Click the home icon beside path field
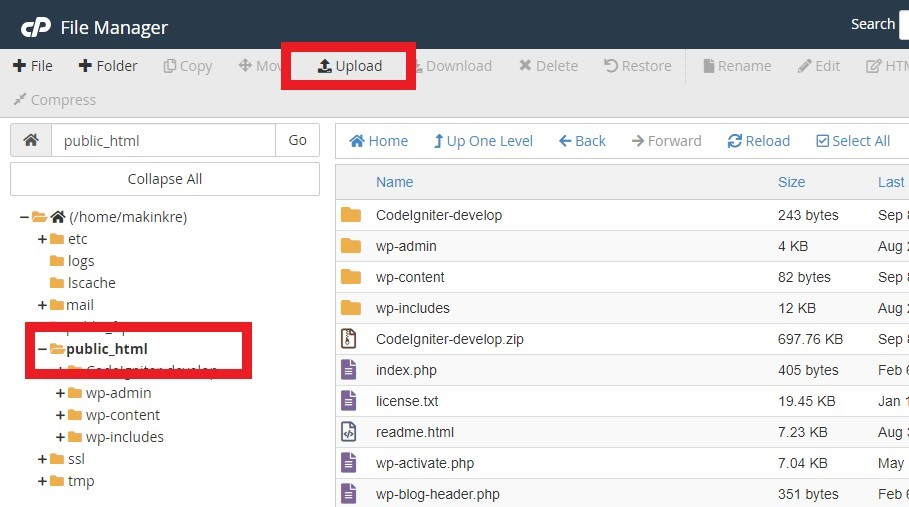This screenshot has height=507, width=909. [x=31, y=140]
